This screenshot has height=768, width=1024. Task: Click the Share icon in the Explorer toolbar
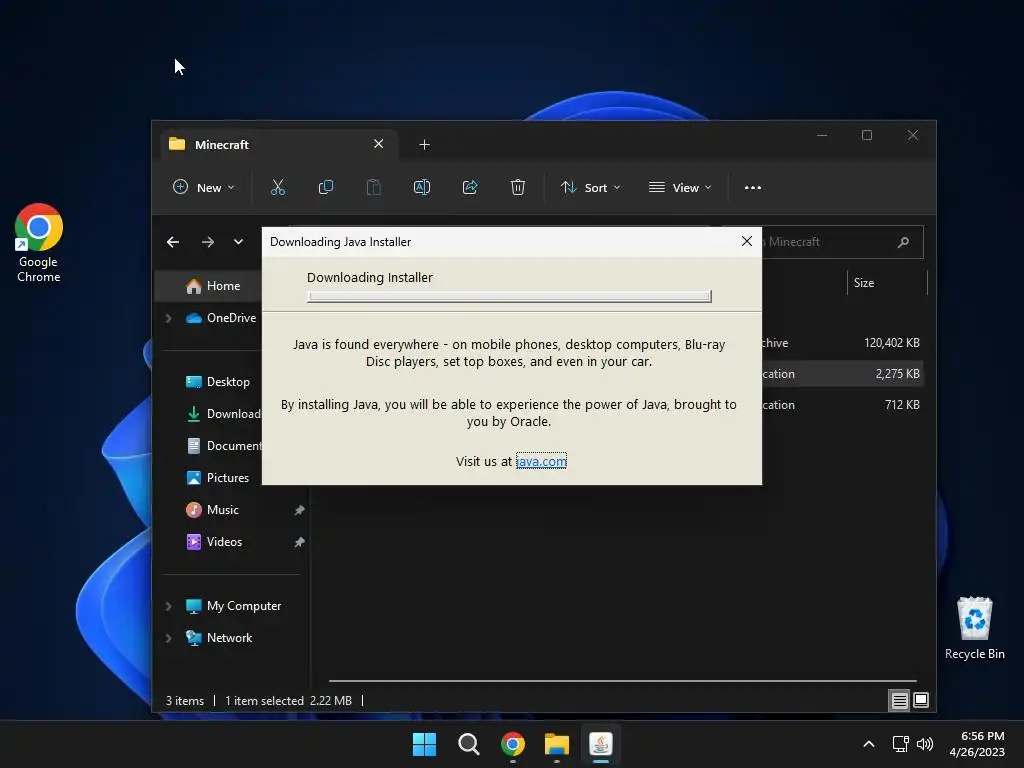pyautogui.click(x=470, y=187)
